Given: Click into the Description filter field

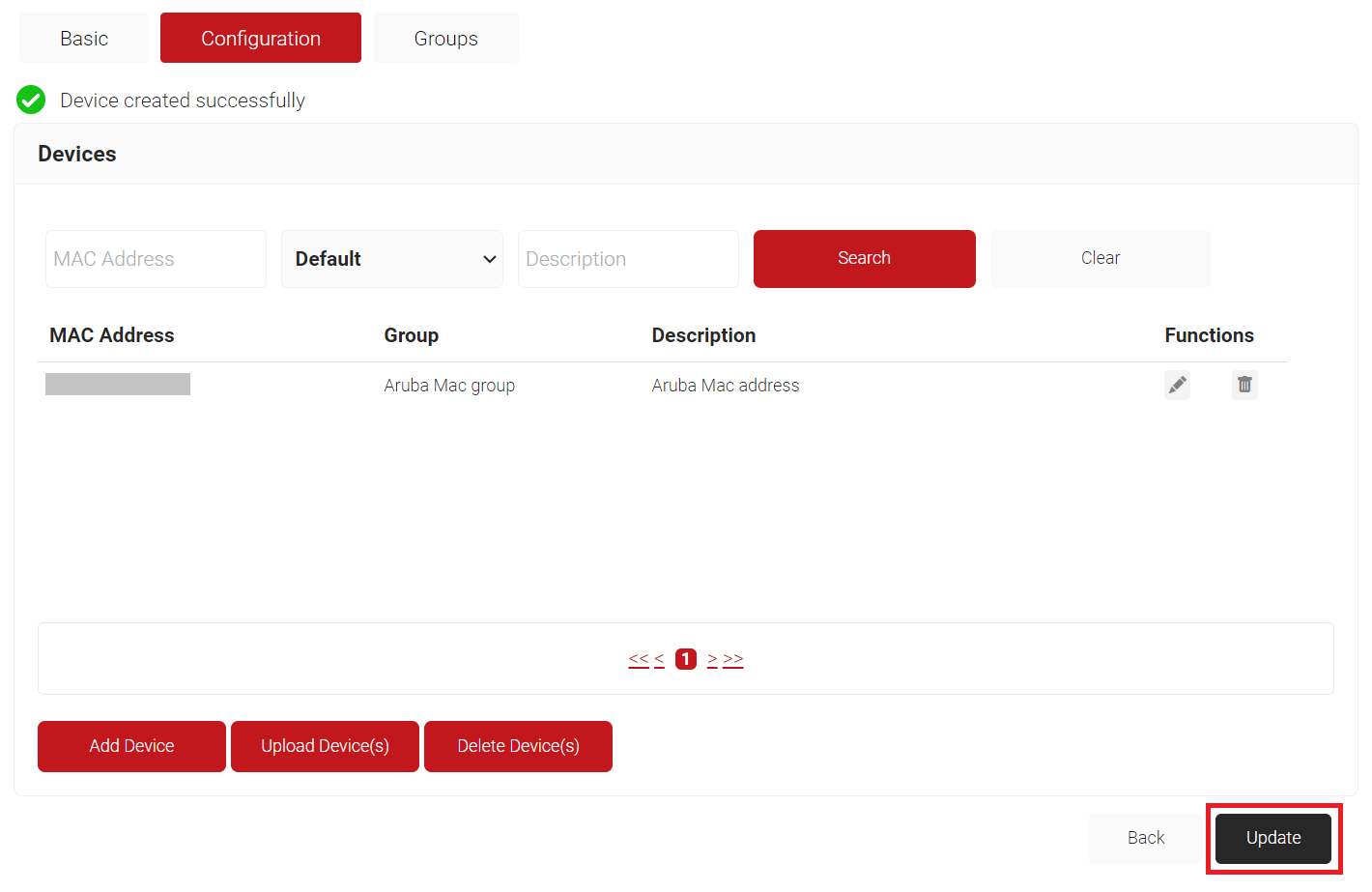Looking at the screenshot, I should pos(628,259).
